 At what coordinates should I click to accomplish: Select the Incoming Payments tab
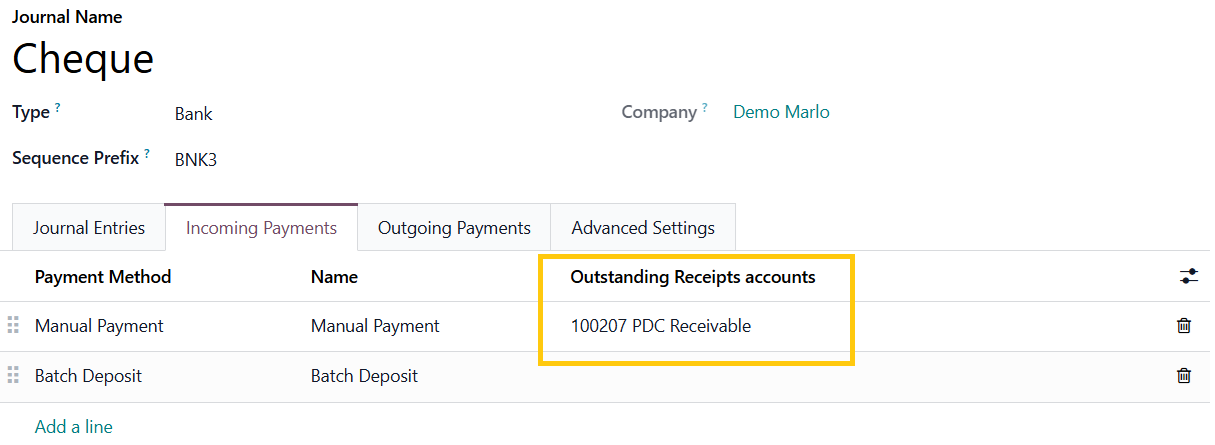[x=261, y=228]
